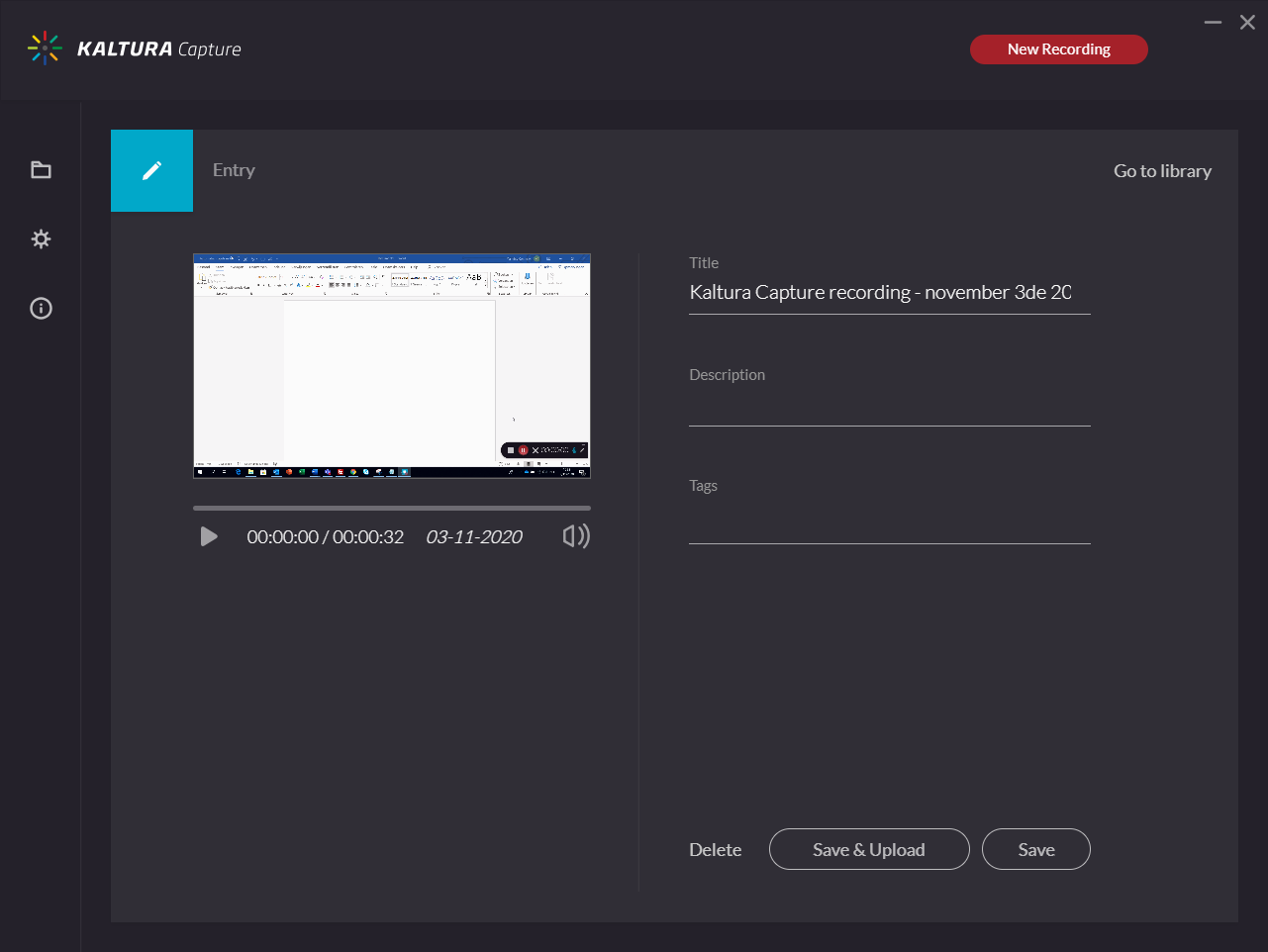Open settings gear in sidebar
The image size is (1268, 952).
pyautogui.click(x=41, y=238)
